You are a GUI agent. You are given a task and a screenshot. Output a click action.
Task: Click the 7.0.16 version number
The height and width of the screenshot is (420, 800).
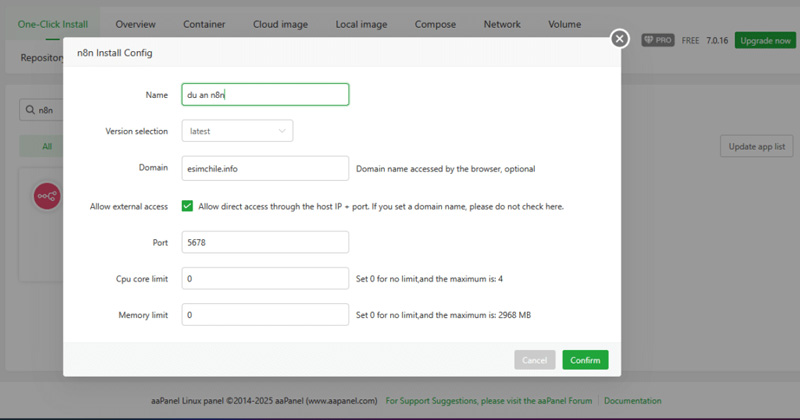coord(717,40)
